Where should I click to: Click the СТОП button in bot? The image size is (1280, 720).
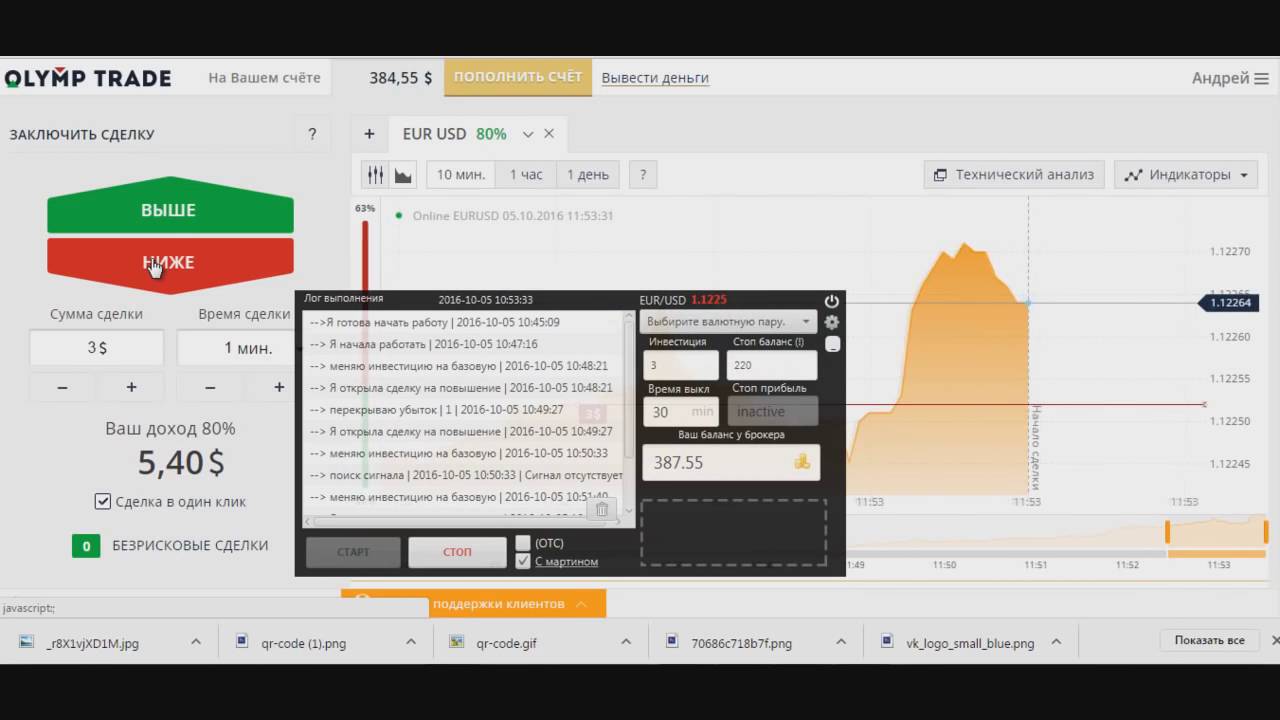tap(457, 552)
